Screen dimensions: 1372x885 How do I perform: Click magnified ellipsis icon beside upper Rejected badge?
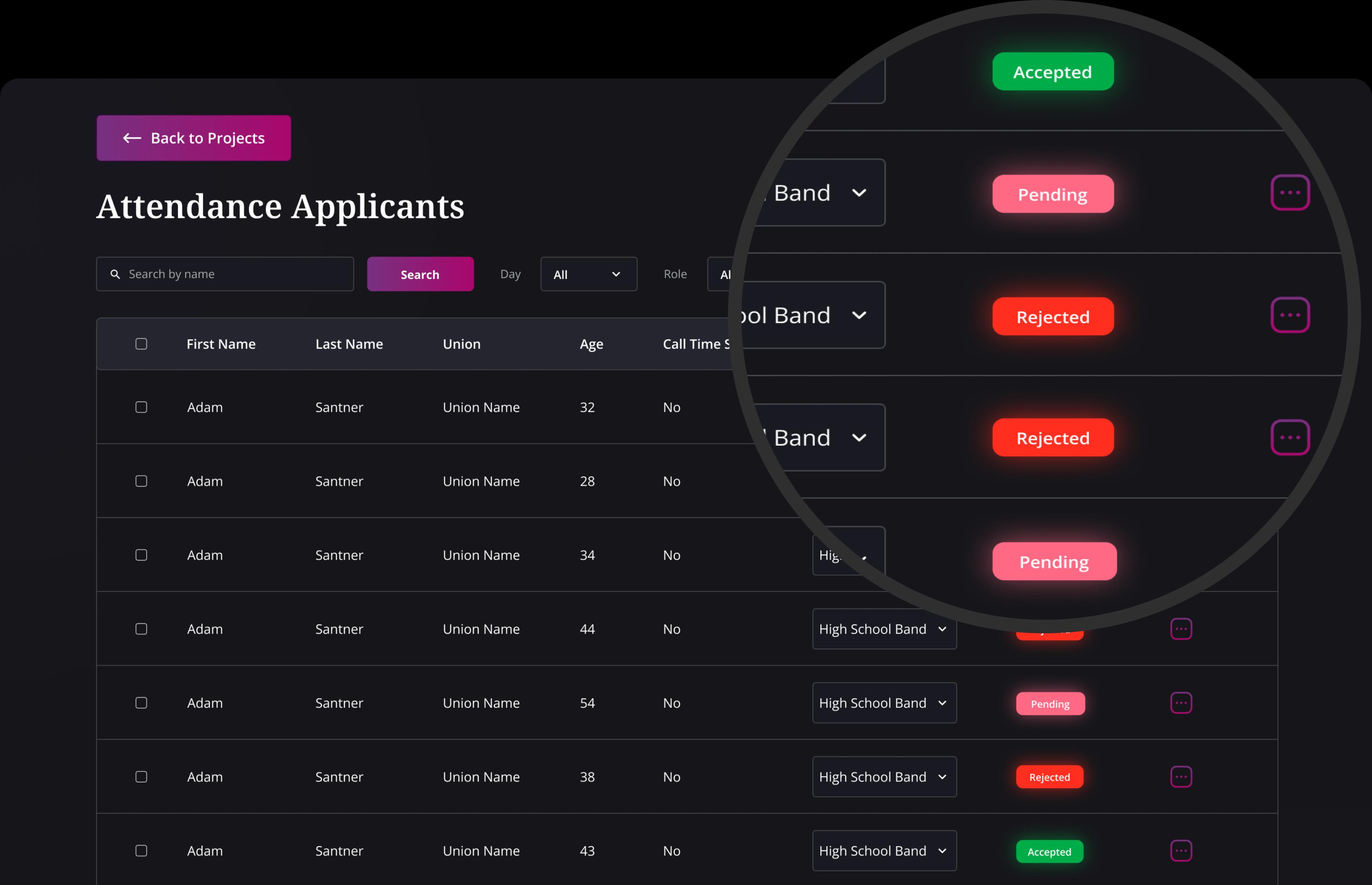(x=1290, y=315)
